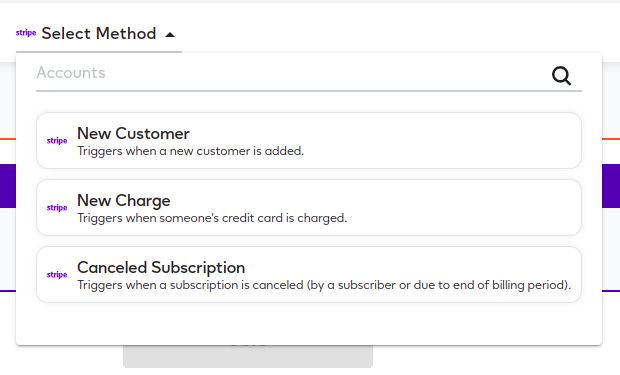Click the New Charge heading text
Viewport: 620px width, 375px height.
(124, 201)
